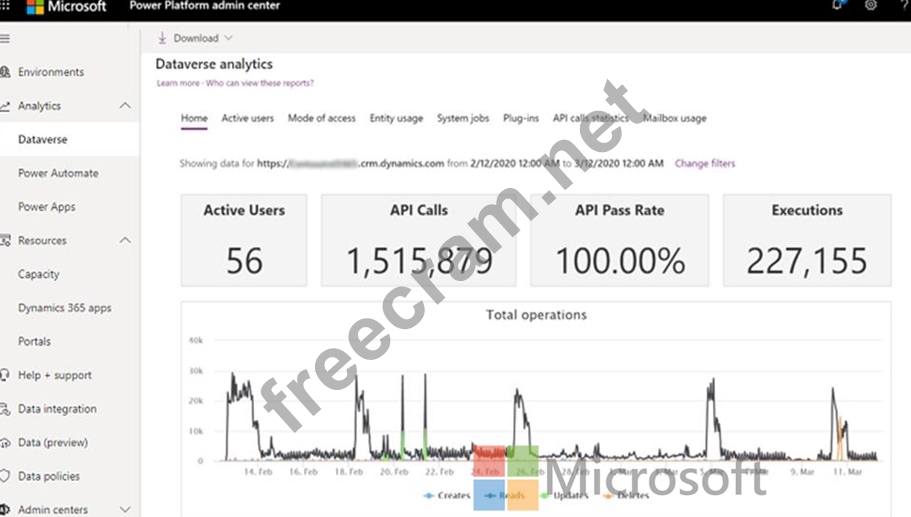This screenshot has height=517, width=911.
Task: Open the settings gear in the header
Action: (871, 6)
